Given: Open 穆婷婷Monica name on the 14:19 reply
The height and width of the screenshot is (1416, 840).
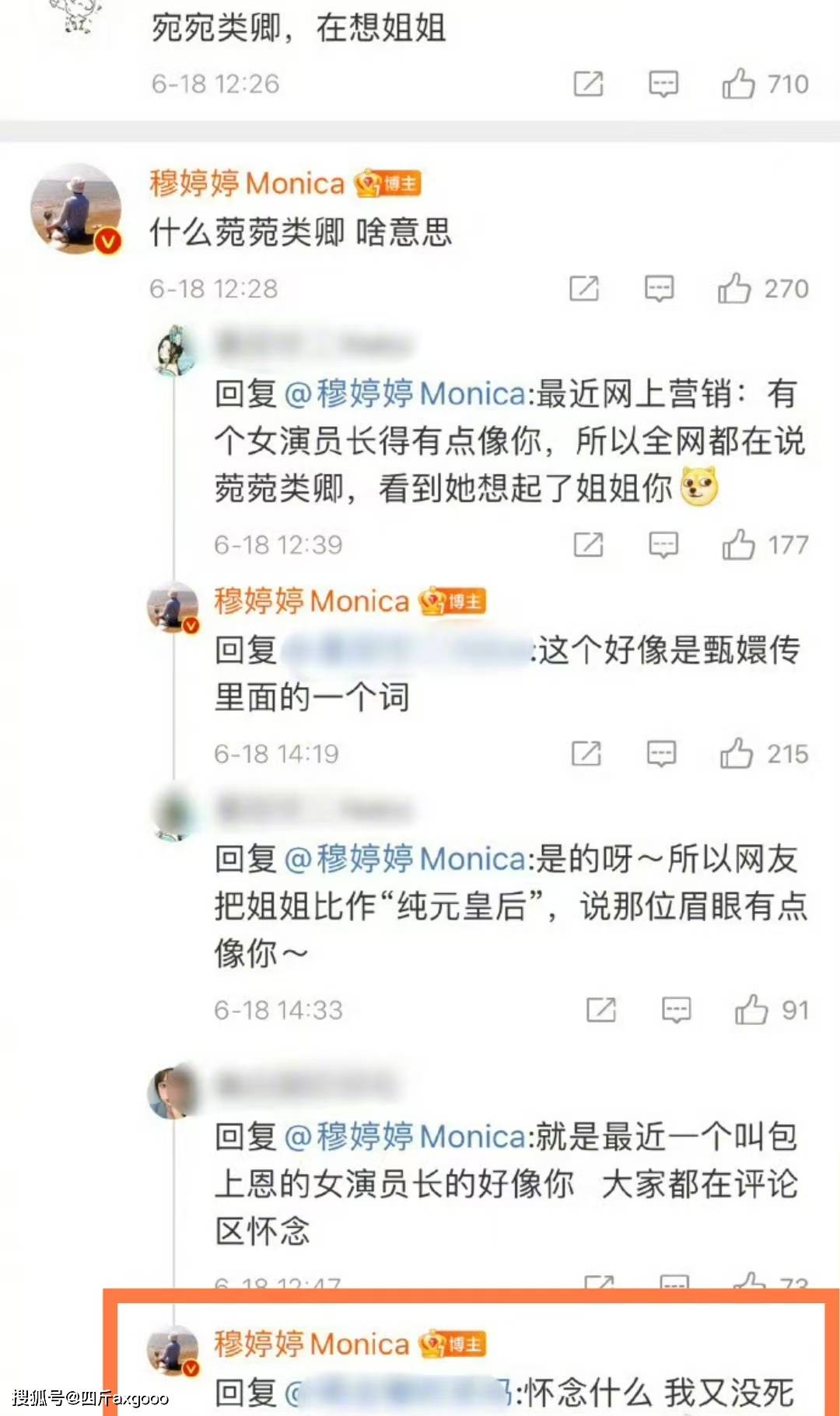Looking at the screenshot, I should 311,601.
